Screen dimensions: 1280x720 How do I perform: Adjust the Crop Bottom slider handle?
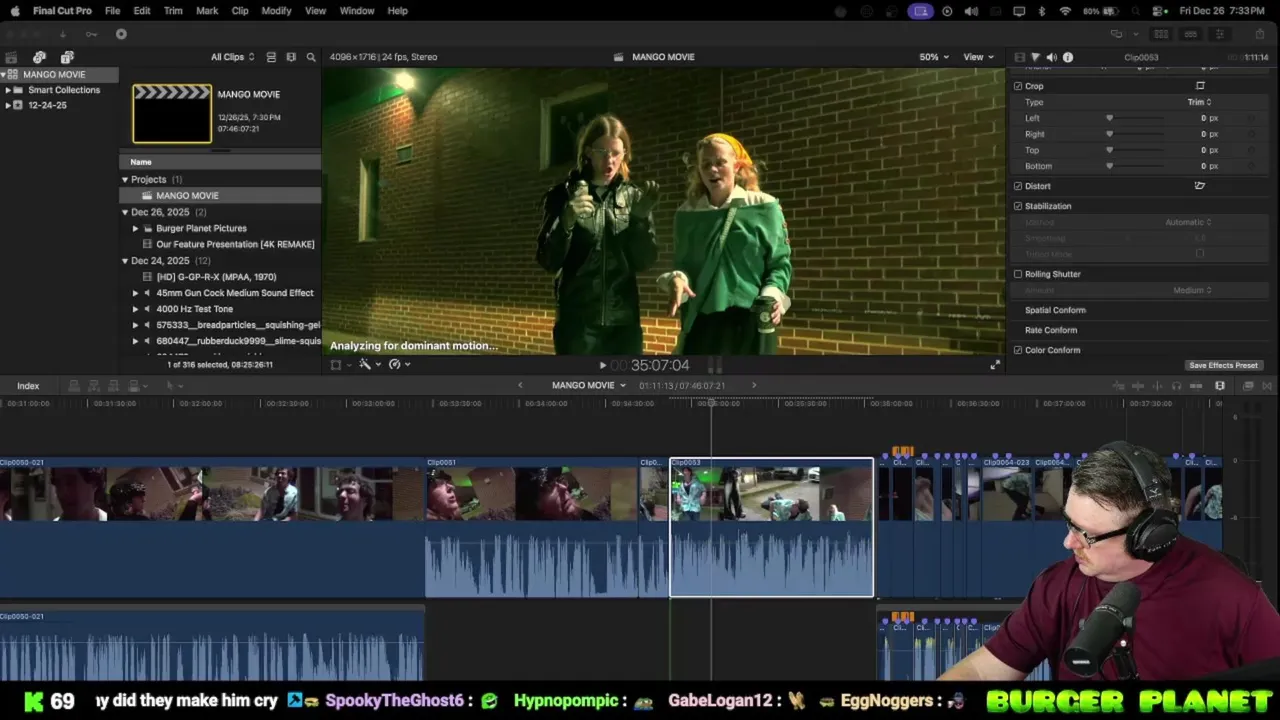(x=1109, y=166)
